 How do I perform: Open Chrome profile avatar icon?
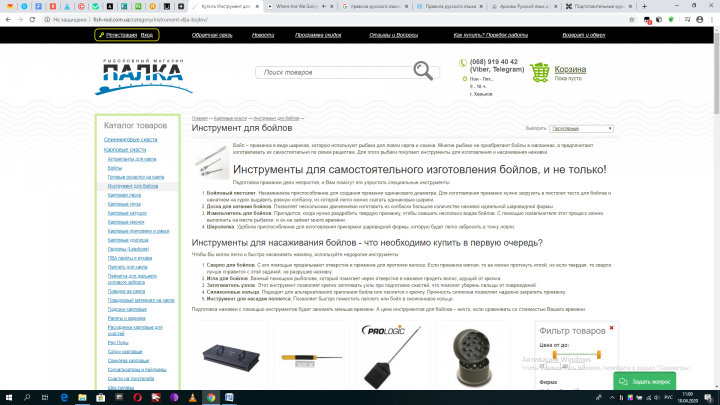[700, 20]
